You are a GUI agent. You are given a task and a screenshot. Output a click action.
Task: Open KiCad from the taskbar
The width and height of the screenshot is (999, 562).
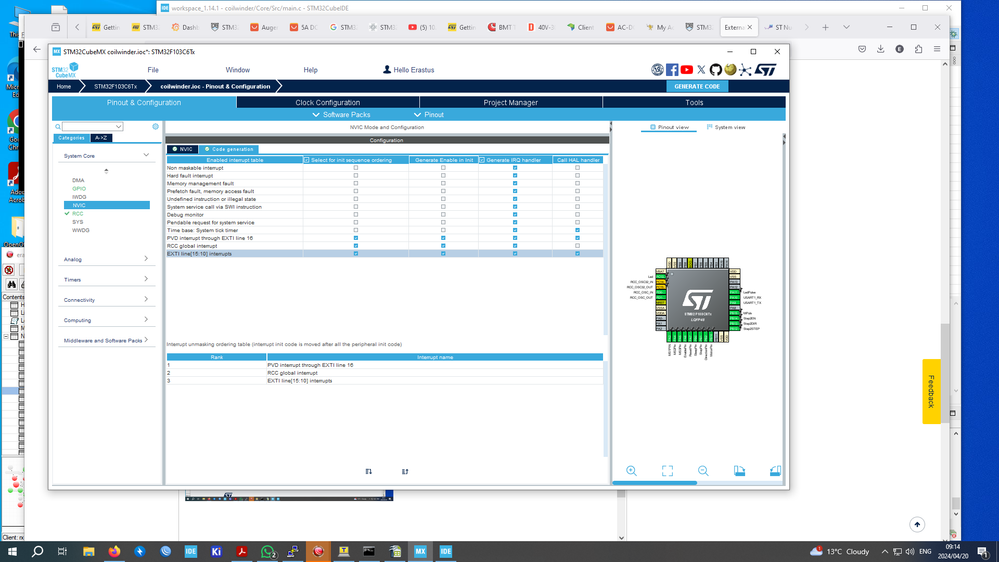(216, 551)
